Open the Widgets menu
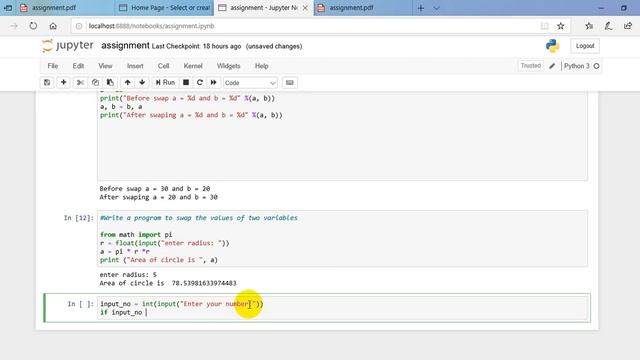This screenshot has height=360, width=640. point(228,66)
